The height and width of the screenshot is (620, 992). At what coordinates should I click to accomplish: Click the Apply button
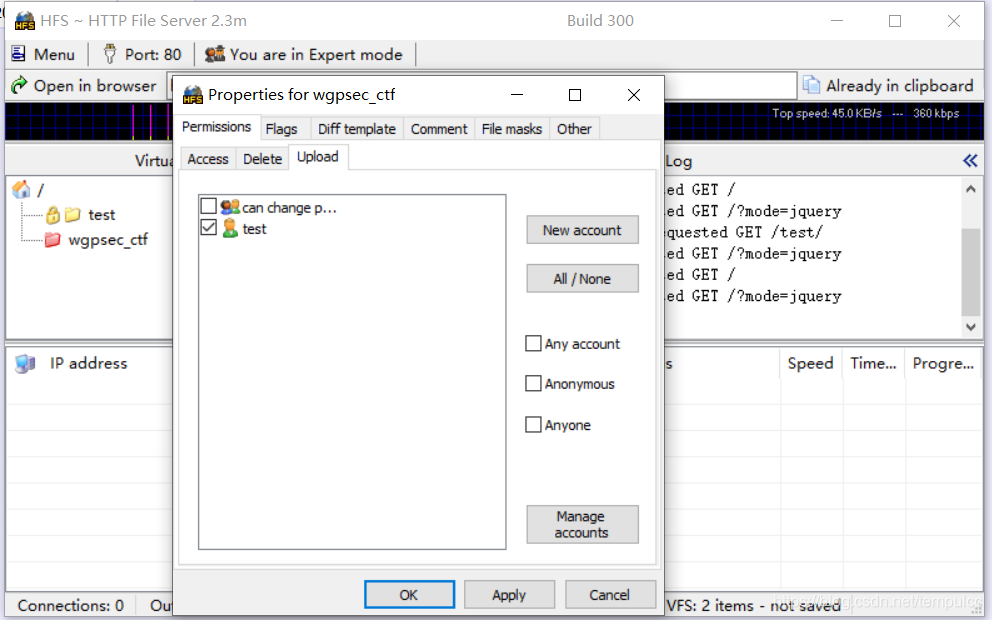tap(509, 595)
